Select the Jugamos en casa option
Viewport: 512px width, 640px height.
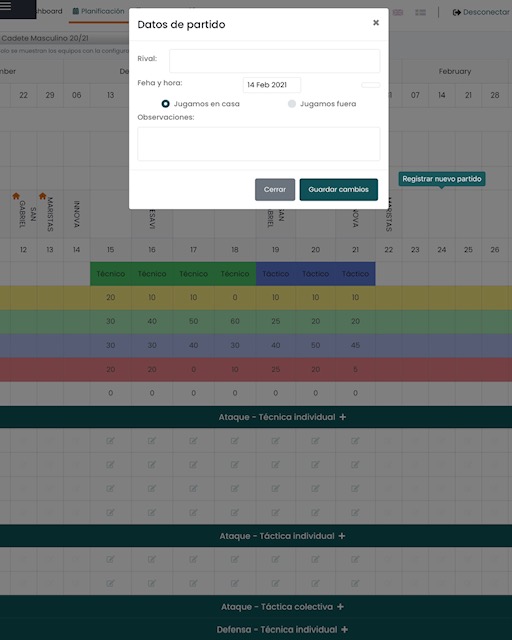click(165, 104)
